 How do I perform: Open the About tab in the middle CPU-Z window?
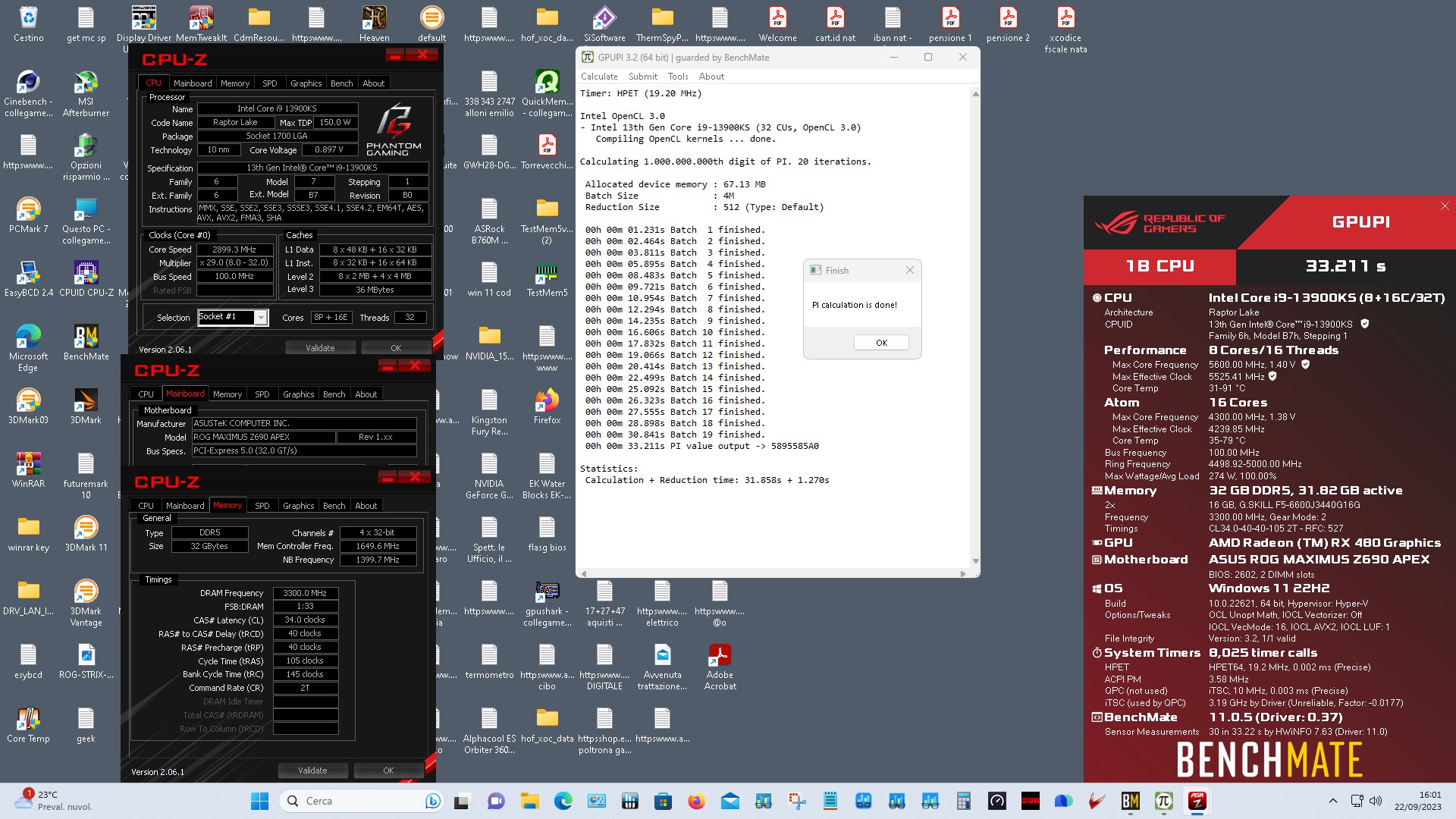coord(366,394)
